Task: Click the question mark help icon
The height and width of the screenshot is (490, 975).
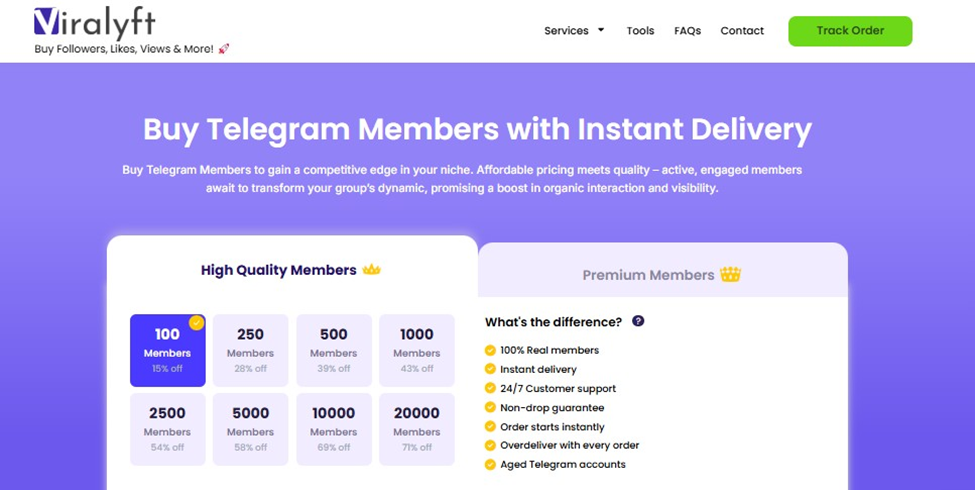Action: point(638,321)
